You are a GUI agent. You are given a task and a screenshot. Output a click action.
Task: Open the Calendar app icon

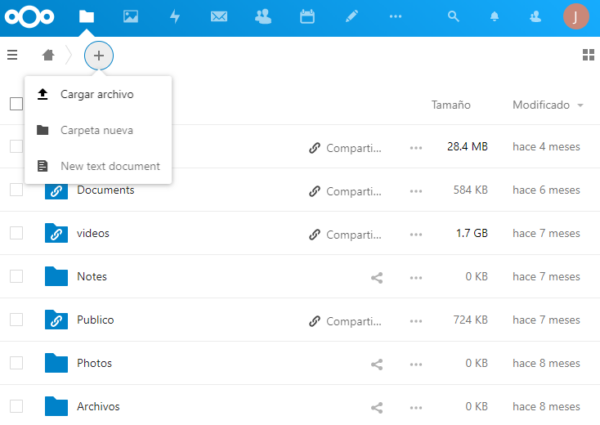point(307,16)
